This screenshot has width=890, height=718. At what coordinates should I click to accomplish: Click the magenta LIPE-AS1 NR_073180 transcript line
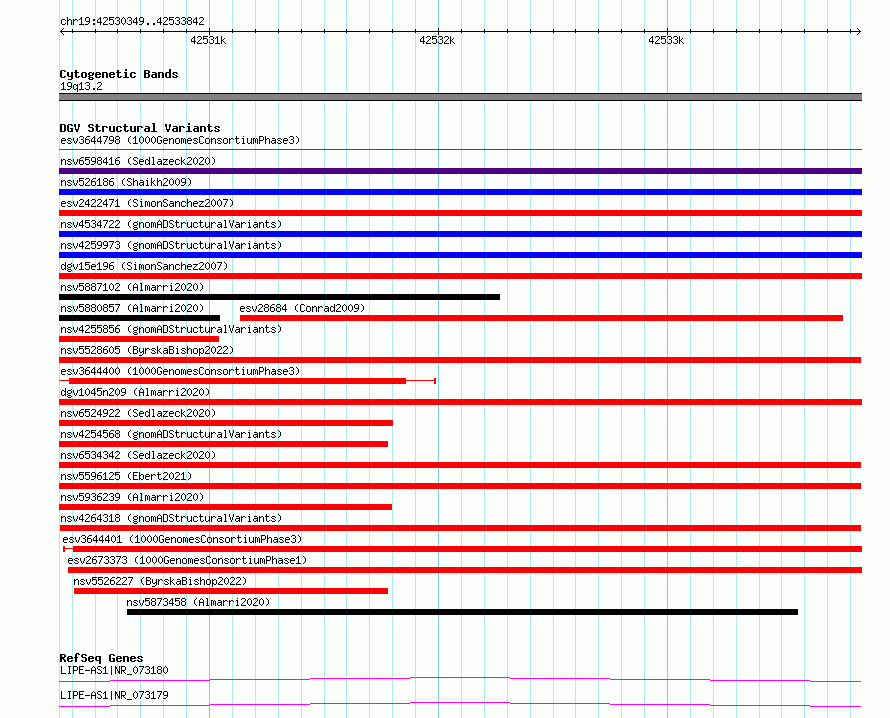click(x=460, y=679)
